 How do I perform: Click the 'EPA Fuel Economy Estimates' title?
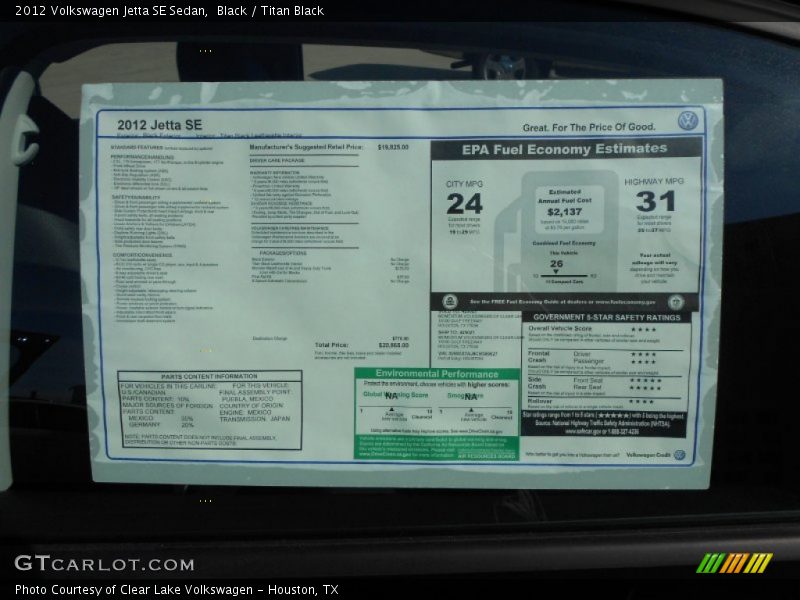point(564,149)
